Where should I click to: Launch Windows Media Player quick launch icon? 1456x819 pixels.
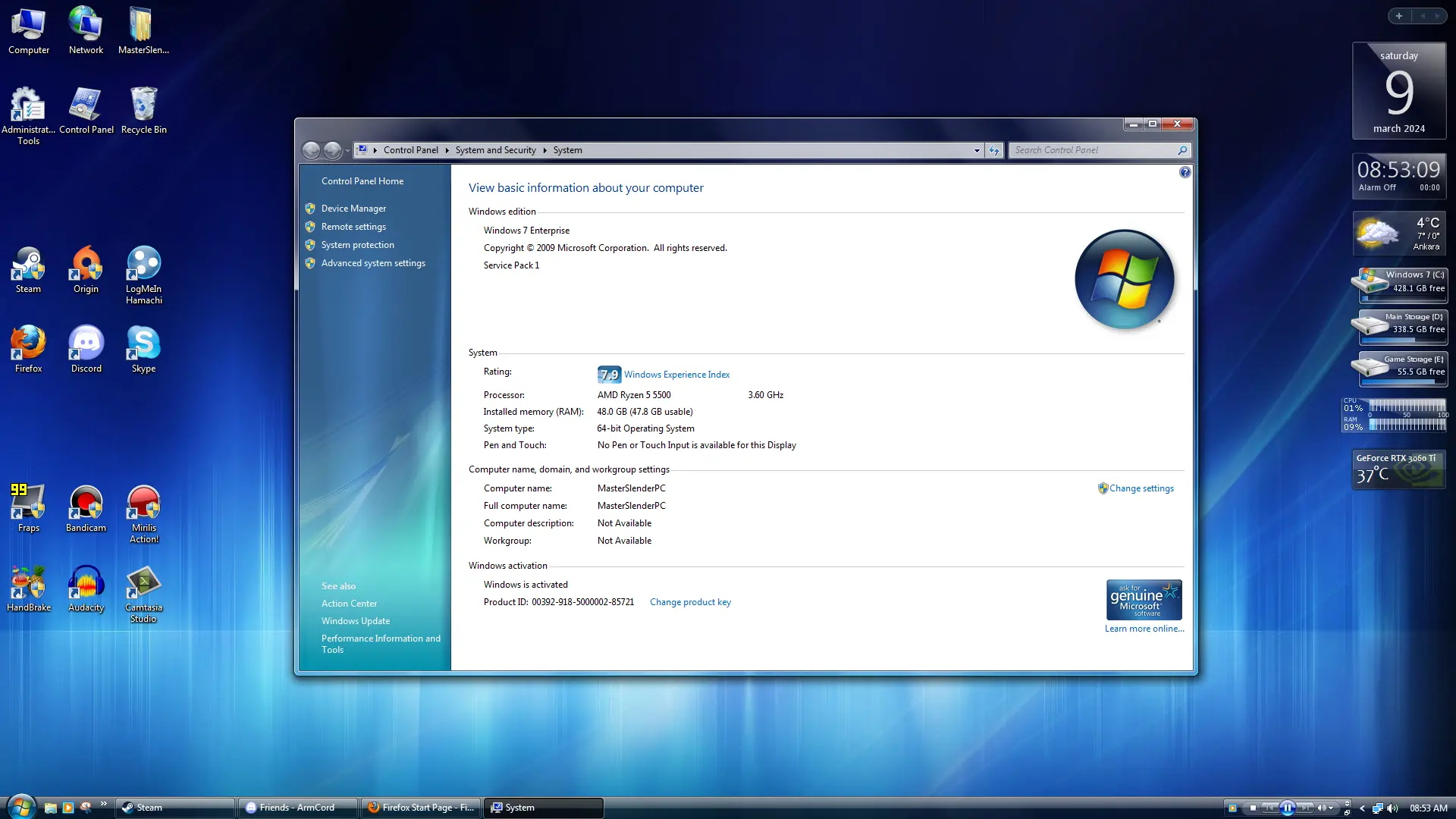coord(67,808)
